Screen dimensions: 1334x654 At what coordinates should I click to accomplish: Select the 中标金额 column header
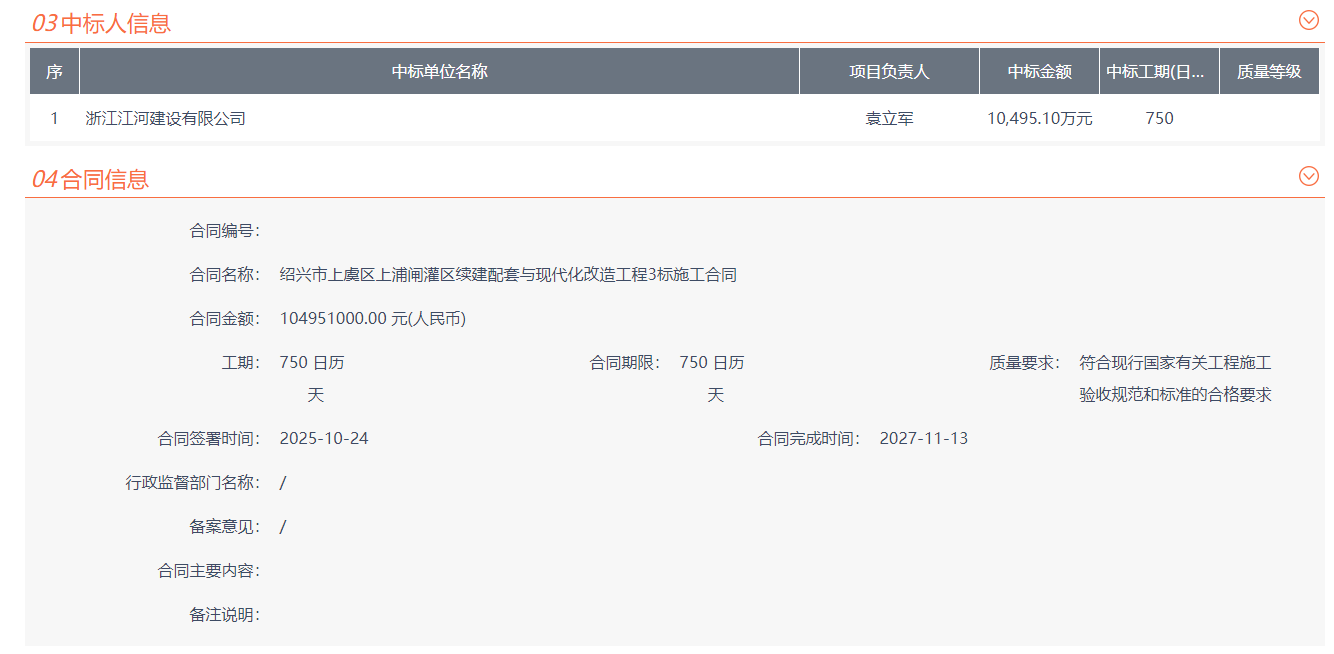(1039, 72)
